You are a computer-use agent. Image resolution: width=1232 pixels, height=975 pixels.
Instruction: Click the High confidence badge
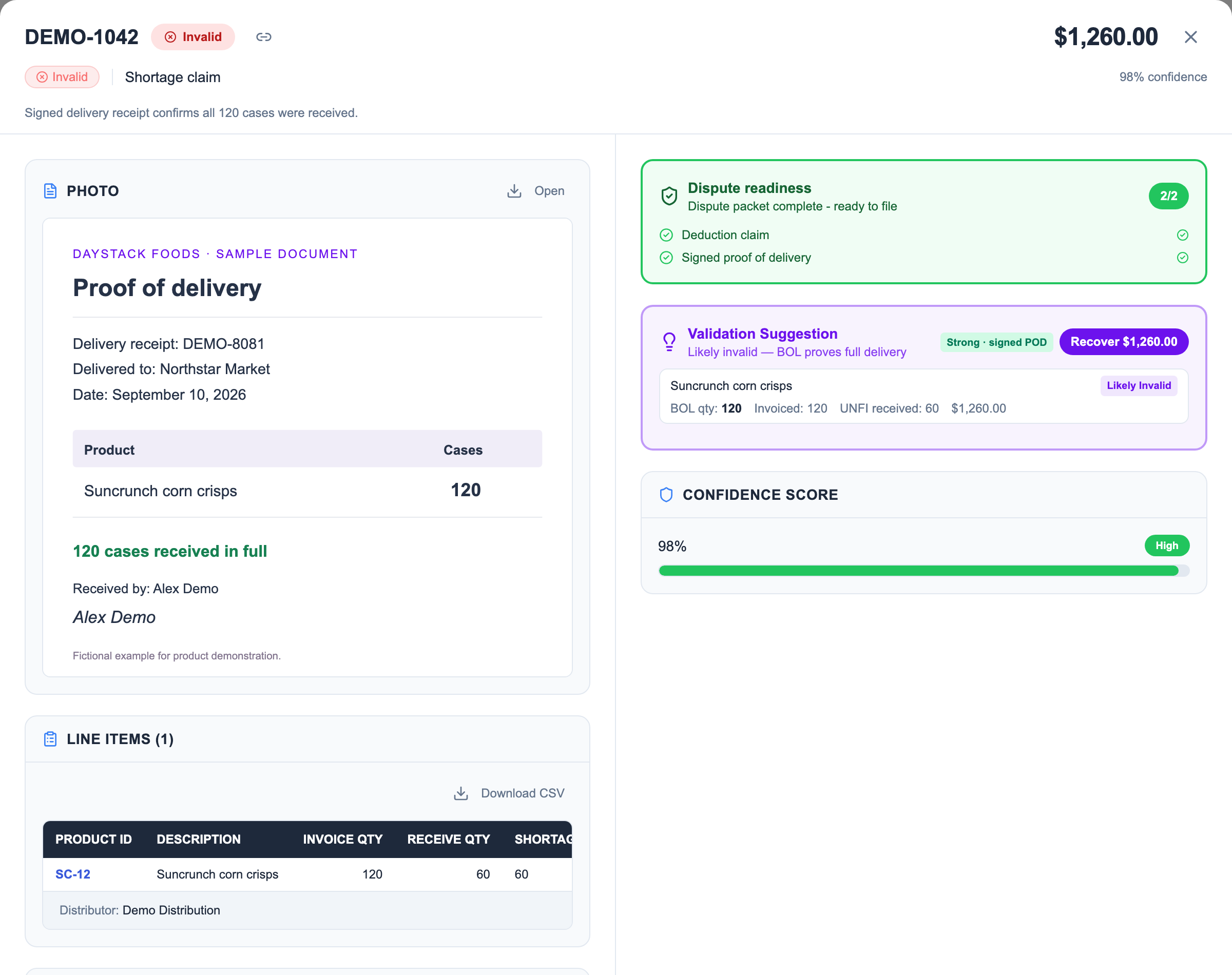pos(1166,545)
